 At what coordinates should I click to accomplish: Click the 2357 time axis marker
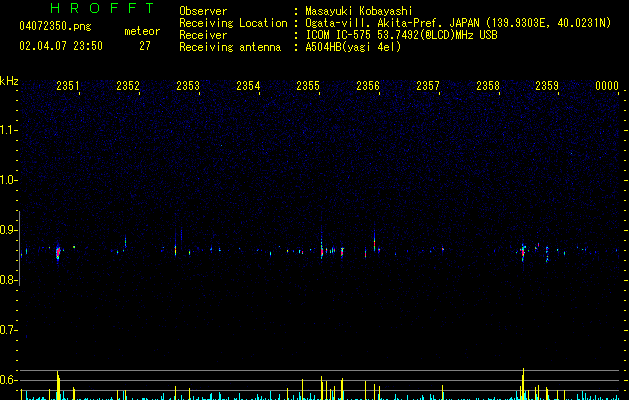428,85
